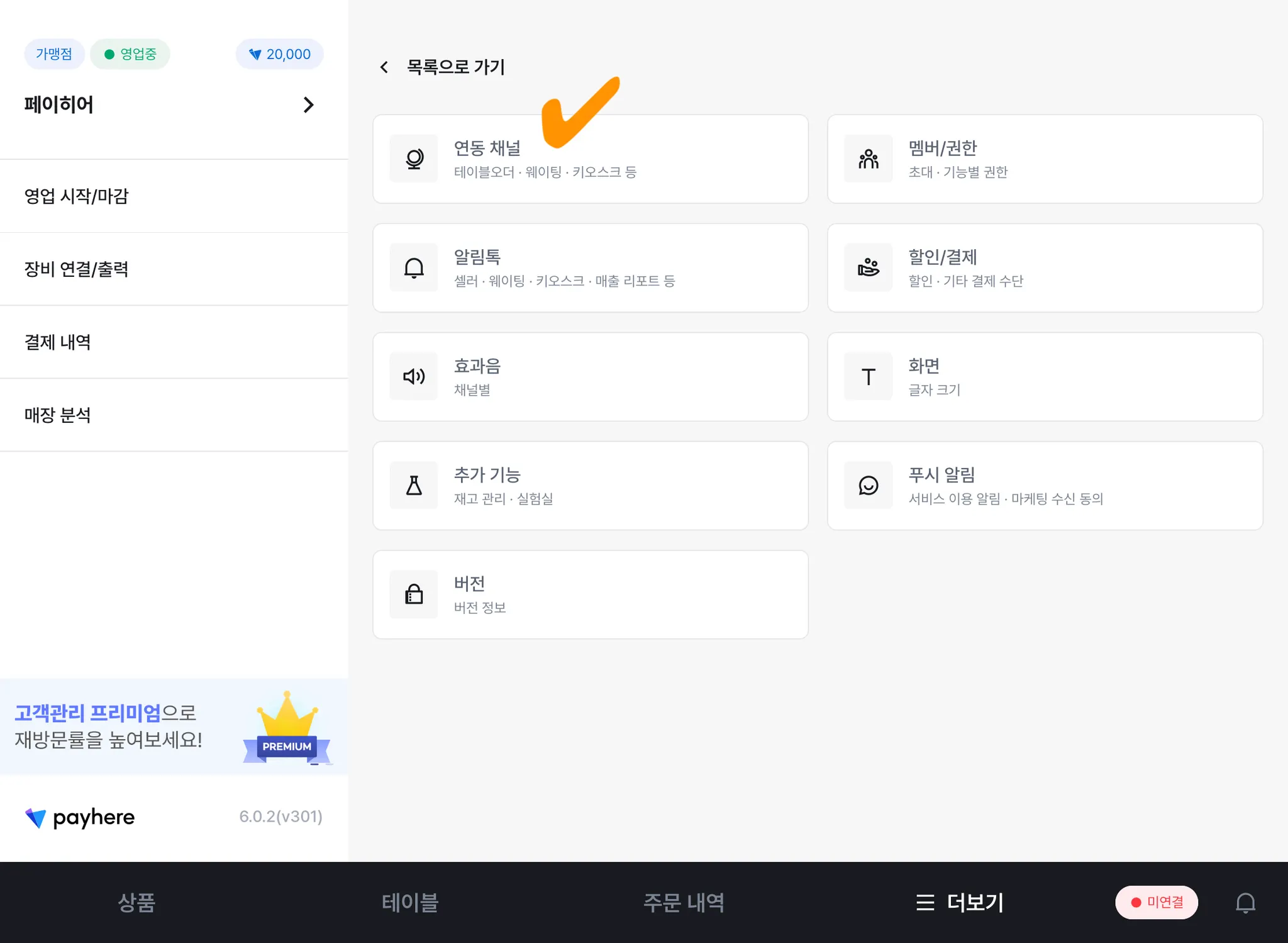The image size is (1288, 943).
Task: Open the 더보기 hamburger menu
Action: [924, 902]
